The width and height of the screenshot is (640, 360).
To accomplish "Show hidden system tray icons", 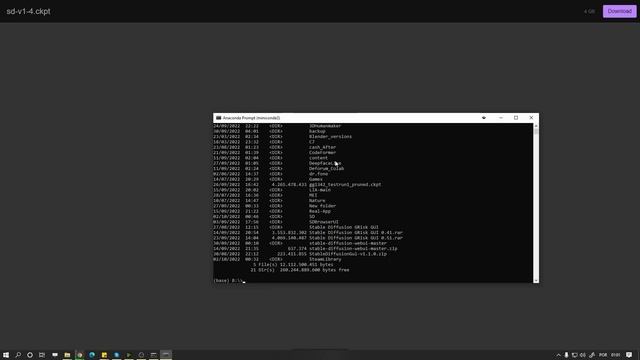I will pyautogui.click(x=558, y=355).
